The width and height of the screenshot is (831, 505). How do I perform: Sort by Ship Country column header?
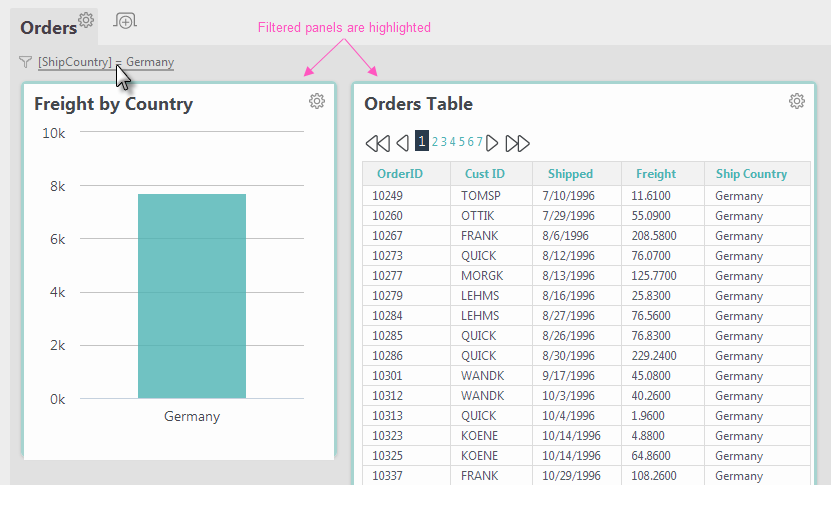coord(752,174)
